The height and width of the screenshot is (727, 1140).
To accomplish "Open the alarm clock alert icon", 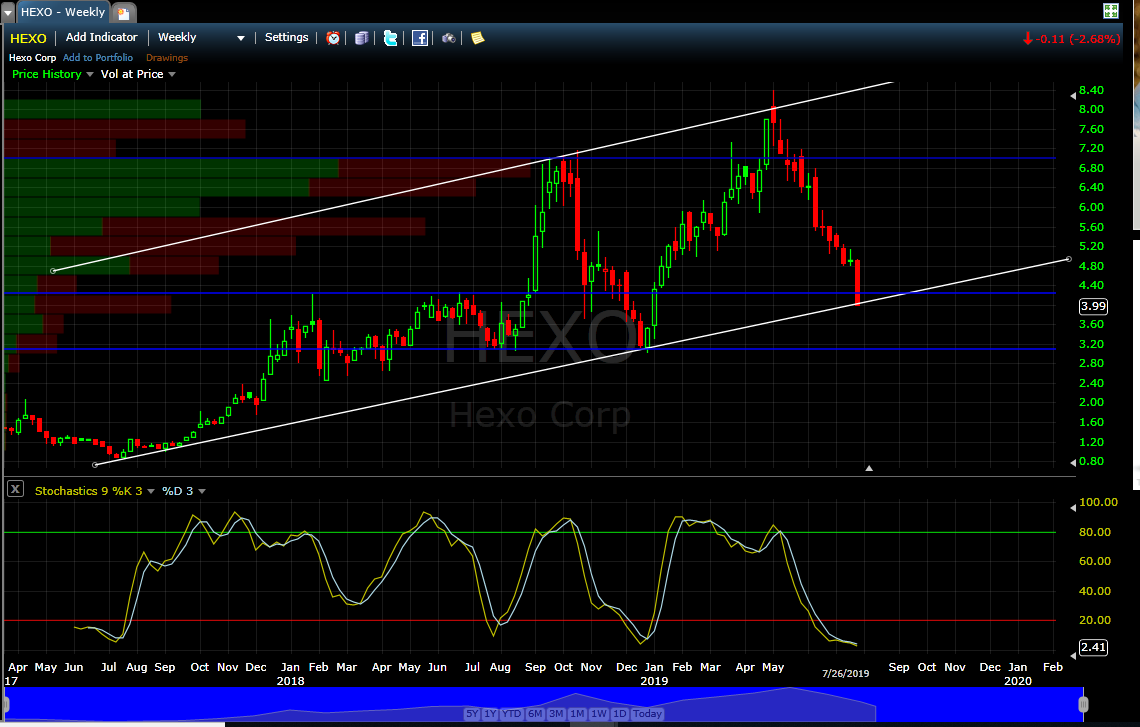I will (333, 38).
